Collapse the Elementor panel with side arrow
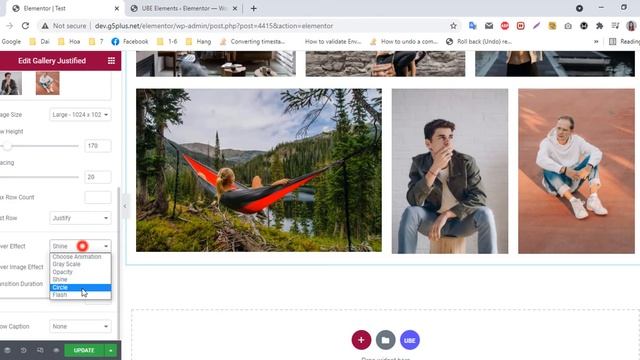Viewport: 640px width, 360px height. click(x=125, y=206)
